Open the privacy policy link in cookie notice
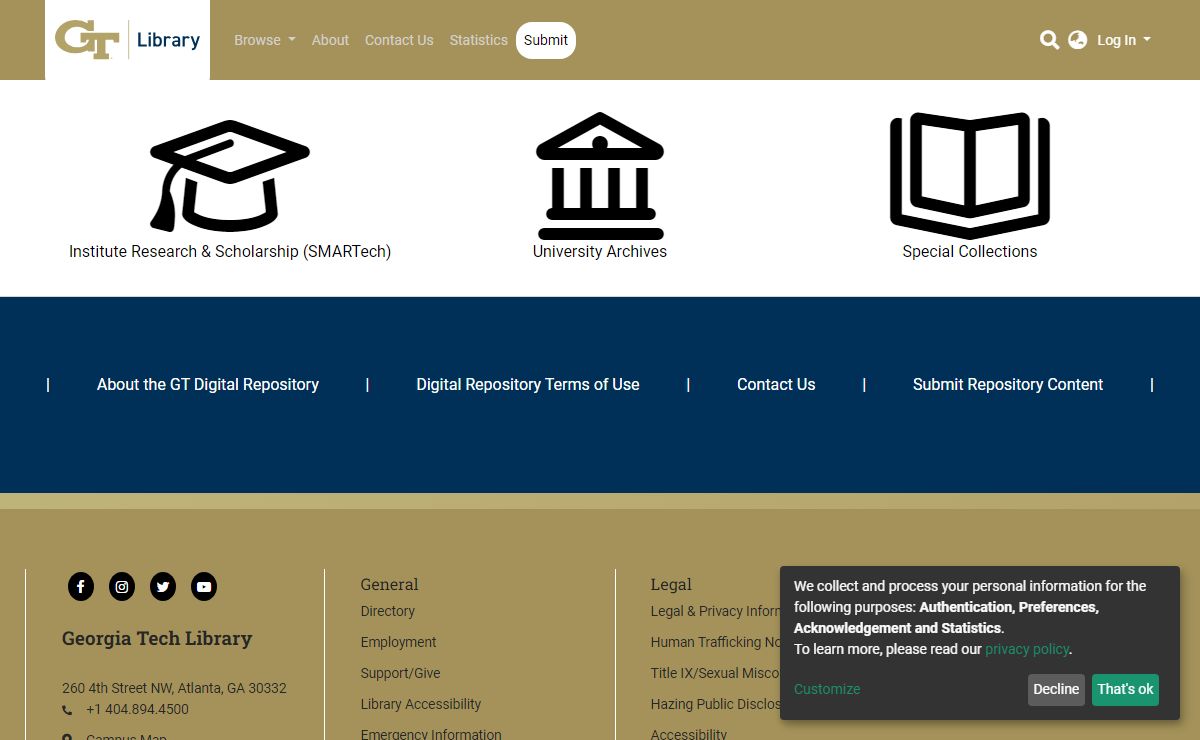This screenshot has height=740, width=1200. [x=1027, y=649]
